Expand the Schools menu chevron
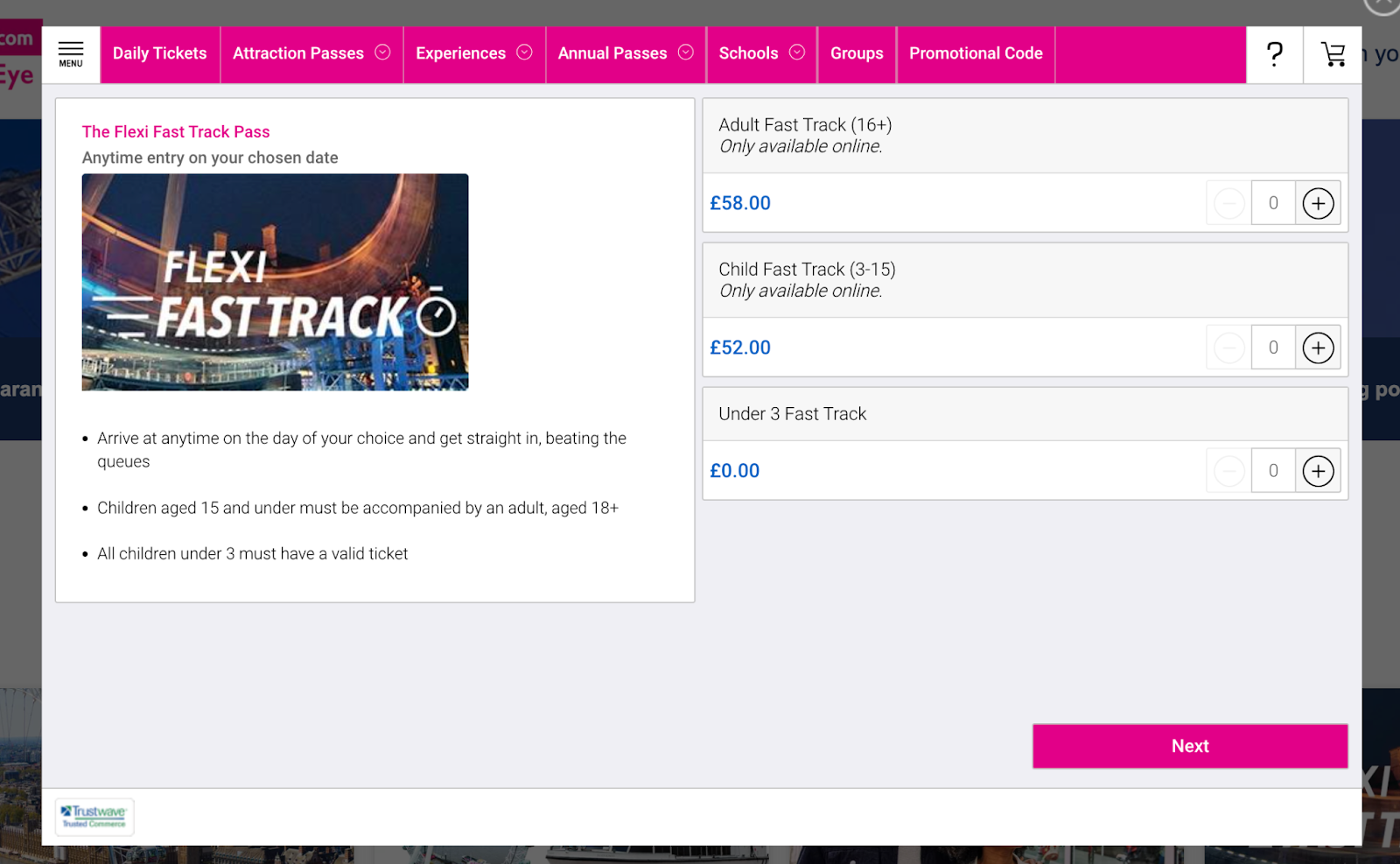Viewport: 1400px width, 864px height. [x=797, y=53]
